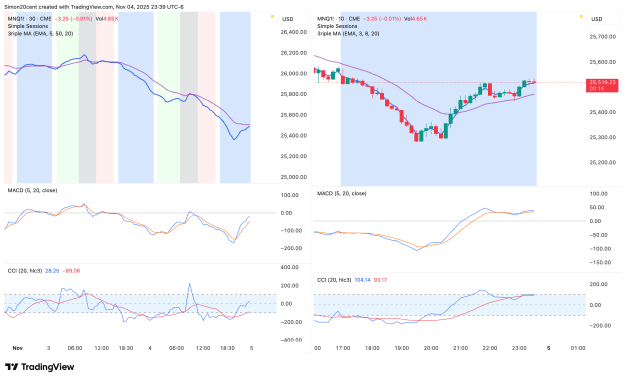Click the TradingView logo at the bottom
Image resolution: width=625 pixels, height=380 pixels.
point(39,367)
